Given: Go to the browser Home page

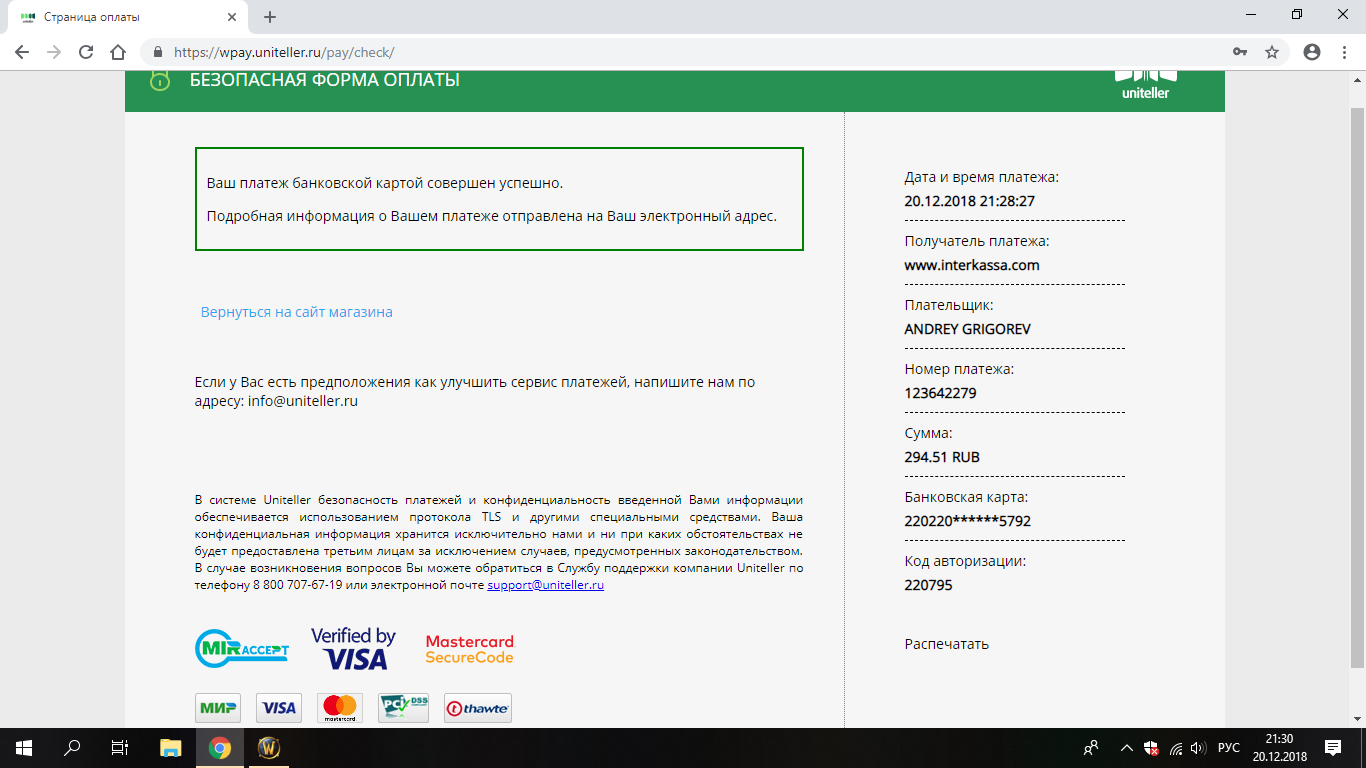Looking at the screenshot, I should (118, 52).
